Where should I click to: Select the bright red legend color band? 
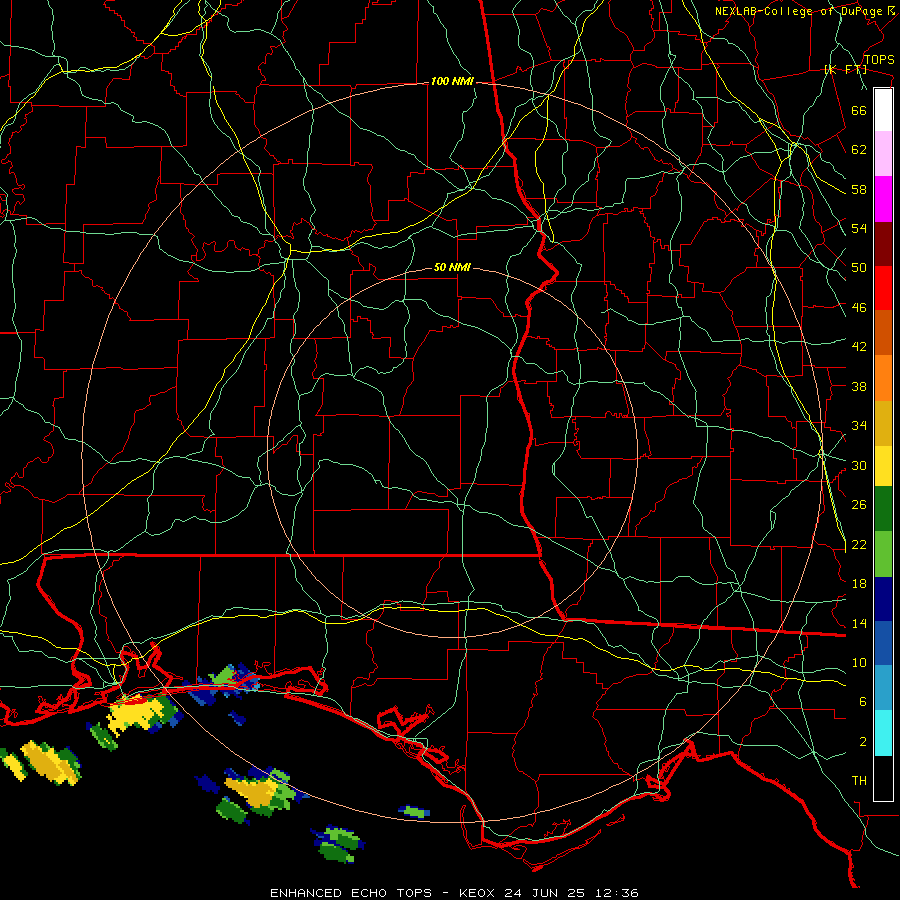pyautogui.click(x=883, y=288)
